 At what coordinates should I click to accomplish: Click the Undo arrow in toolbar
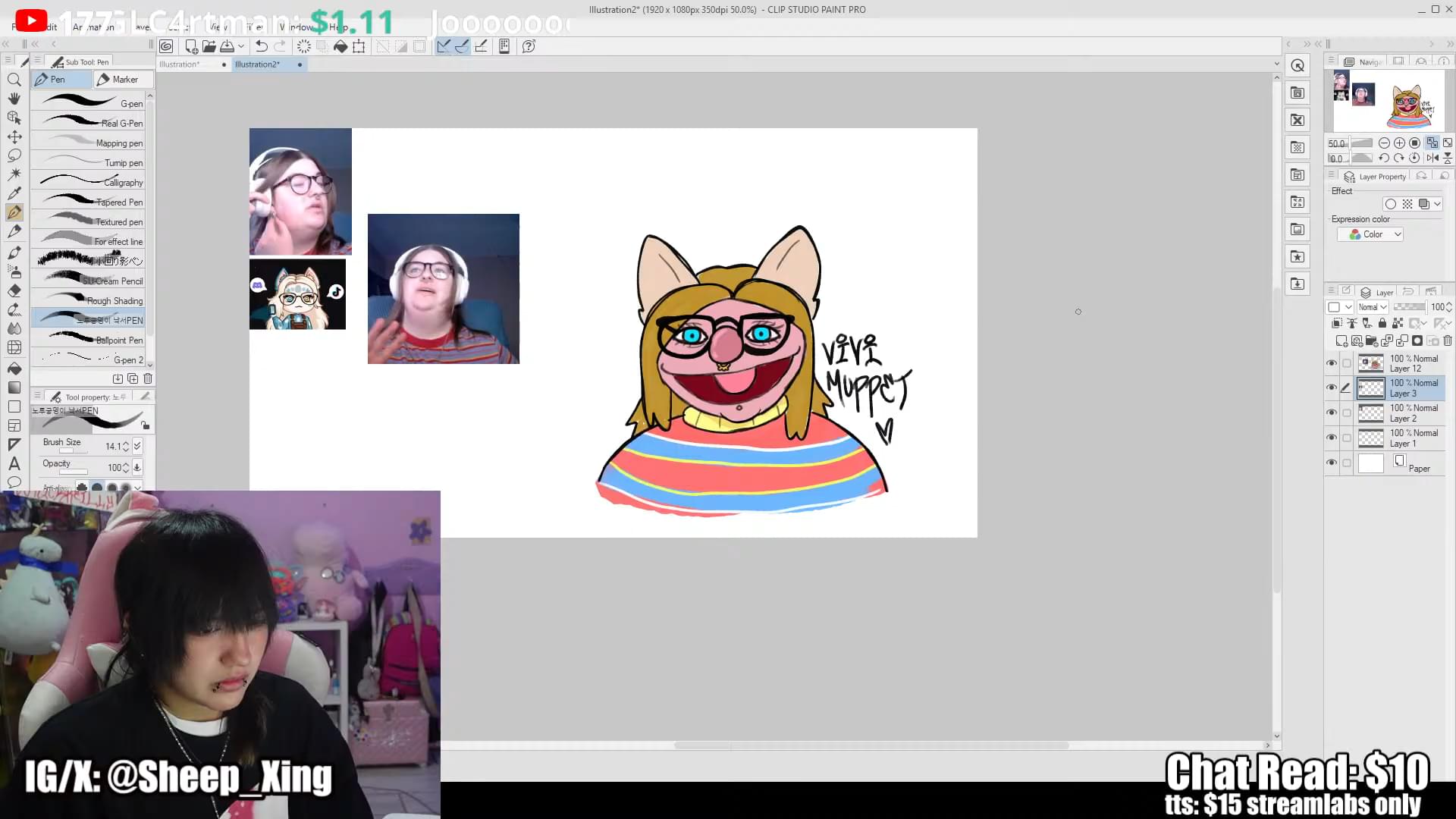[262, 46]
